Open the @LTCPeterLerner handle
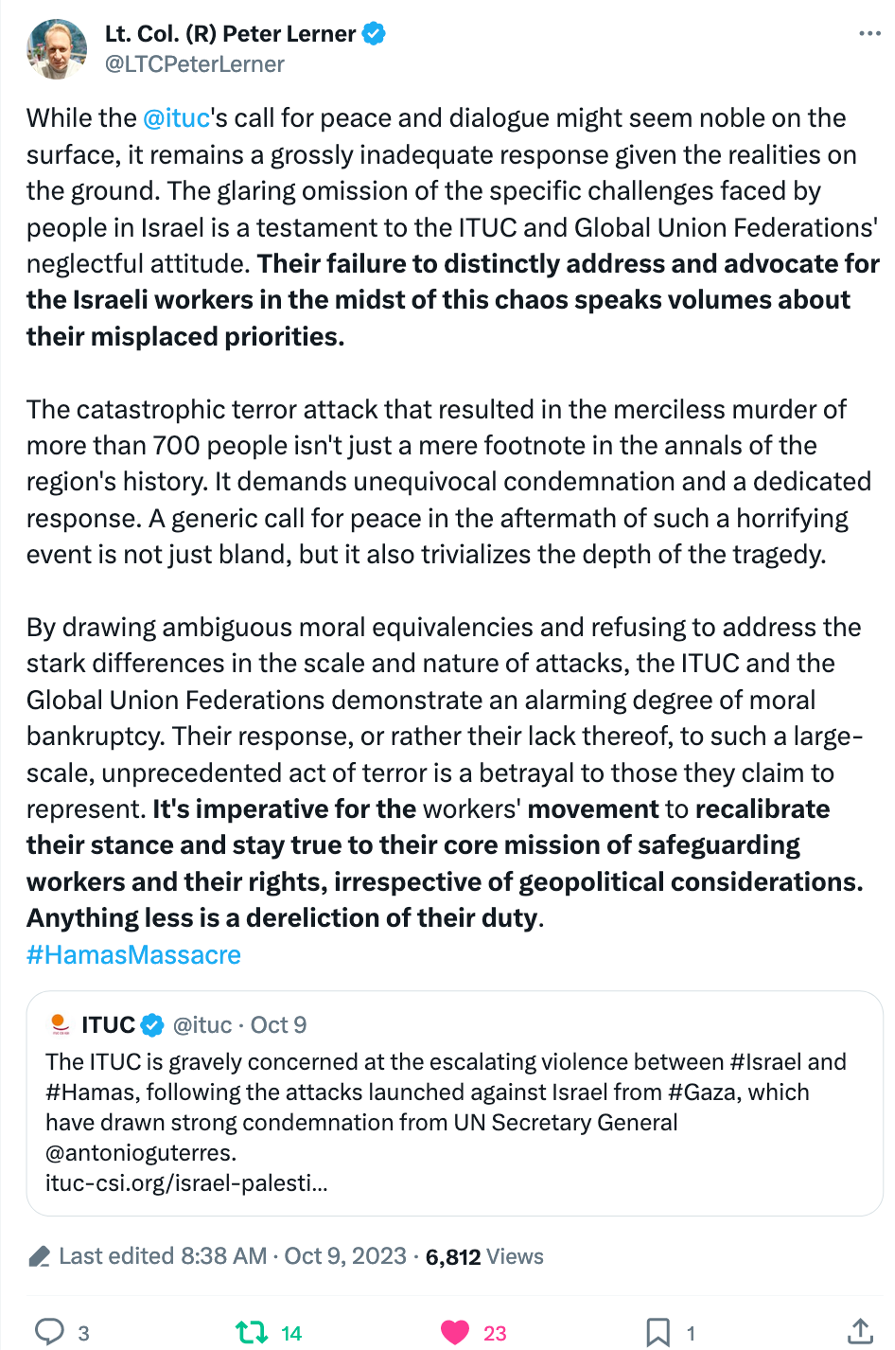Image resolution: width=895 pixels, height=1350 pixels. click(194, 64)
